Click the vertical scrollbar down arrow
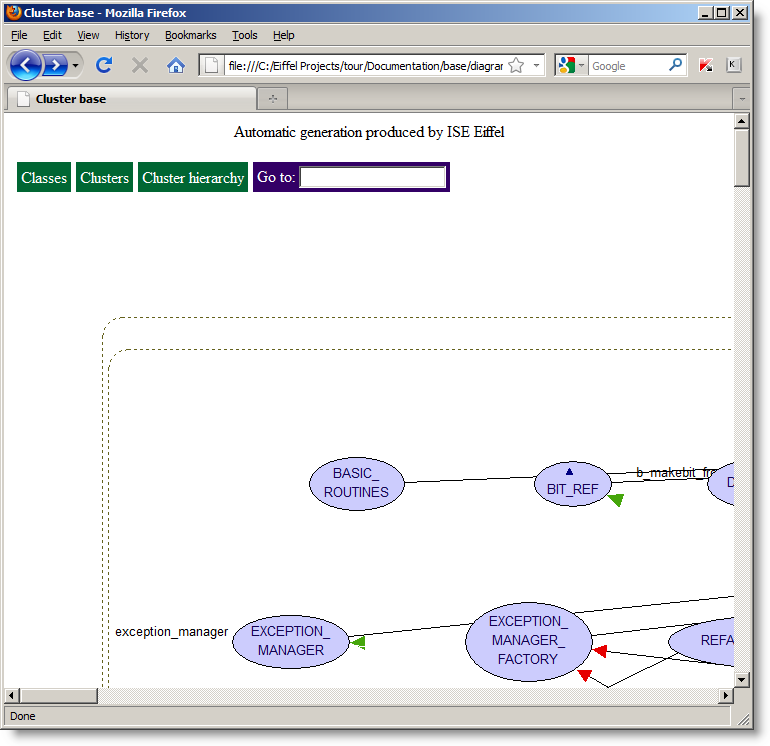 742,680
